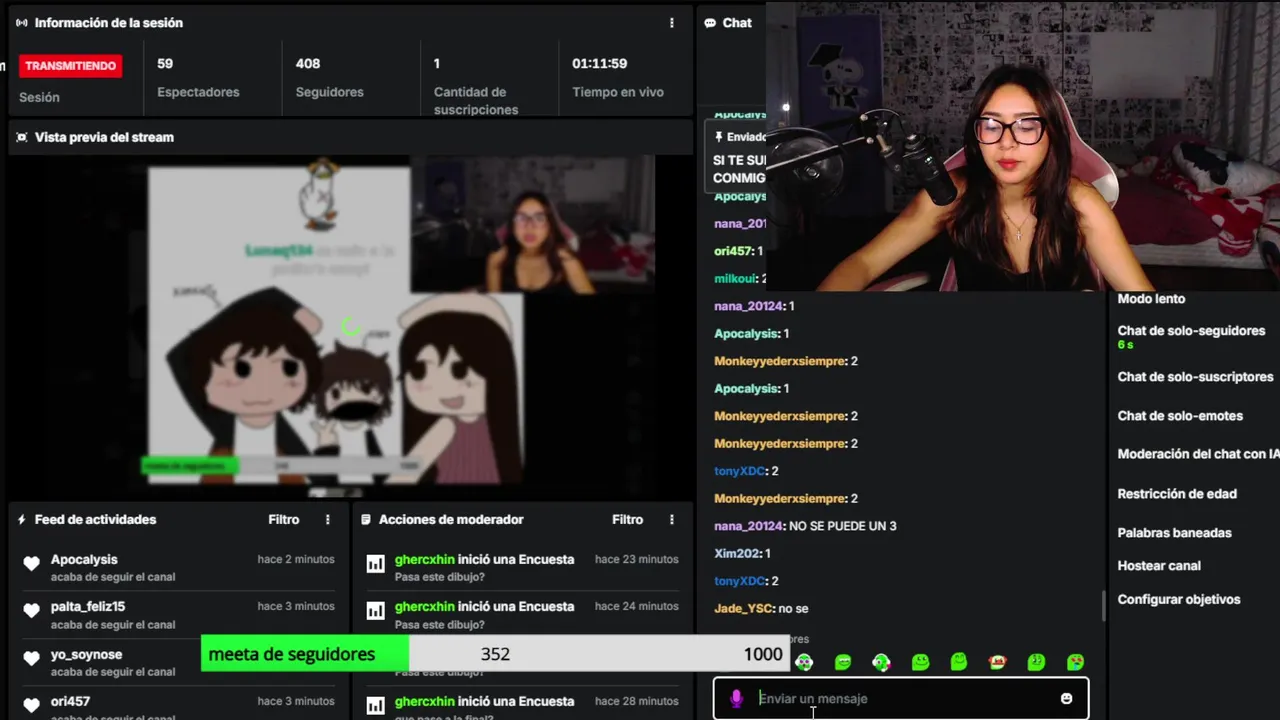
Task: Click the lightning icon of Feed de actividades
Action: [22, 520]
